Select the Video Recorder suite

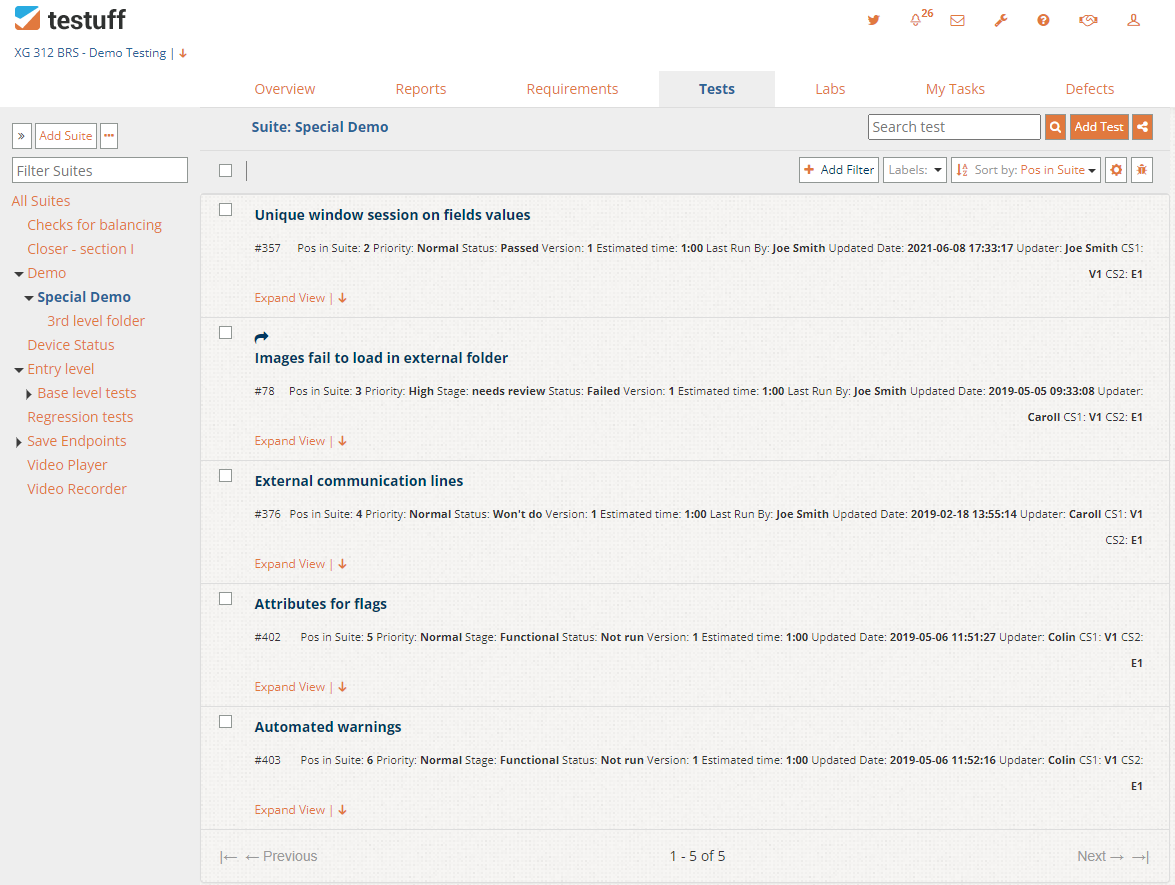(x=77, y=489)
